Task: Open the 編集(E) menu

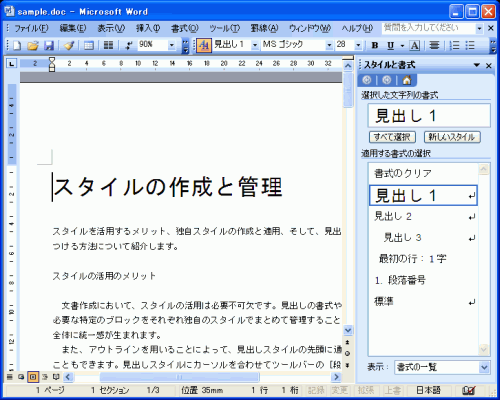Action: click(x=73, y=29)
